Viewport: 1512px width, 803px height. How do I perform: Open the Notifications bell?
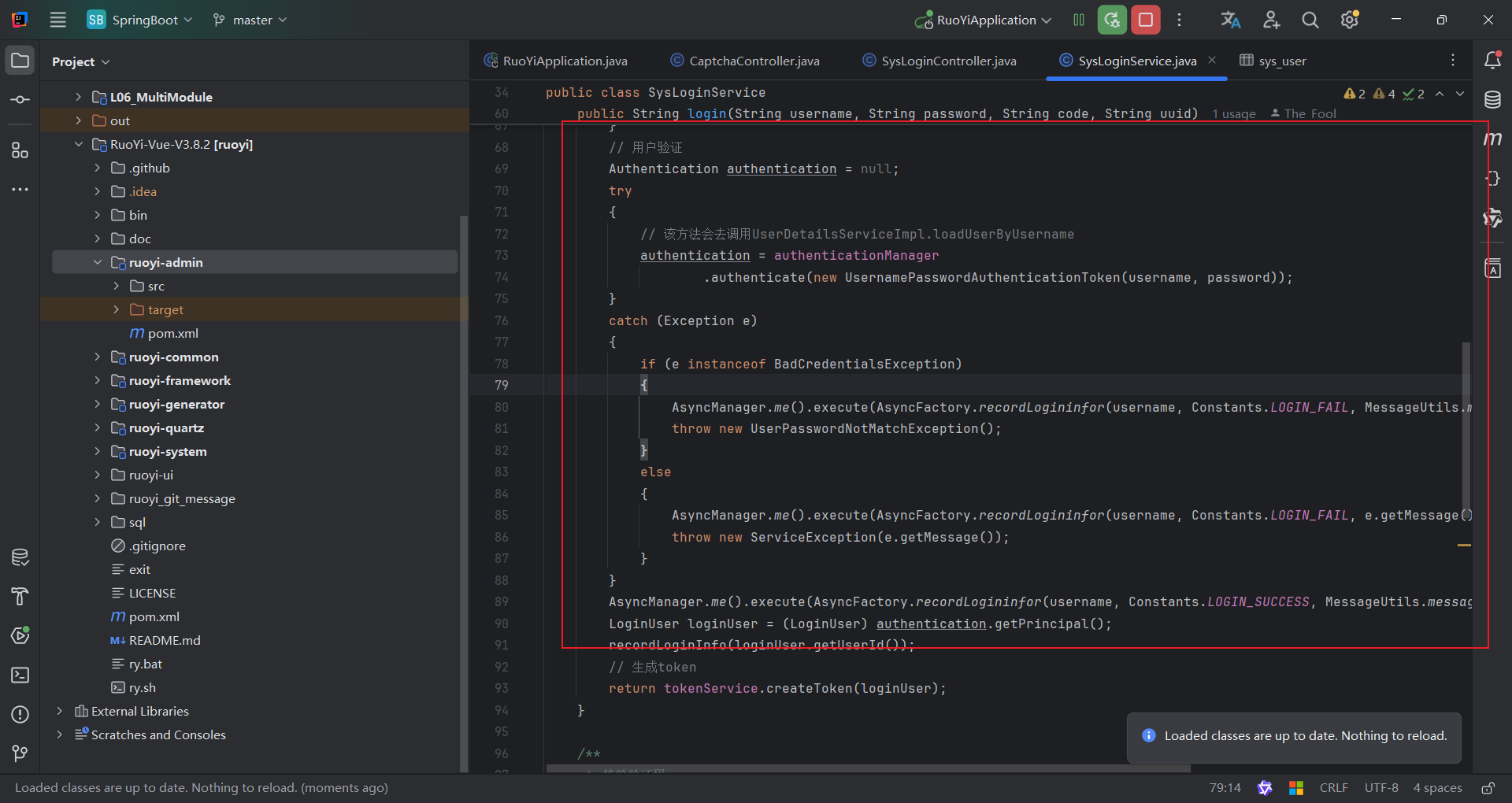pyautogui.click(x=1492, y=60)
